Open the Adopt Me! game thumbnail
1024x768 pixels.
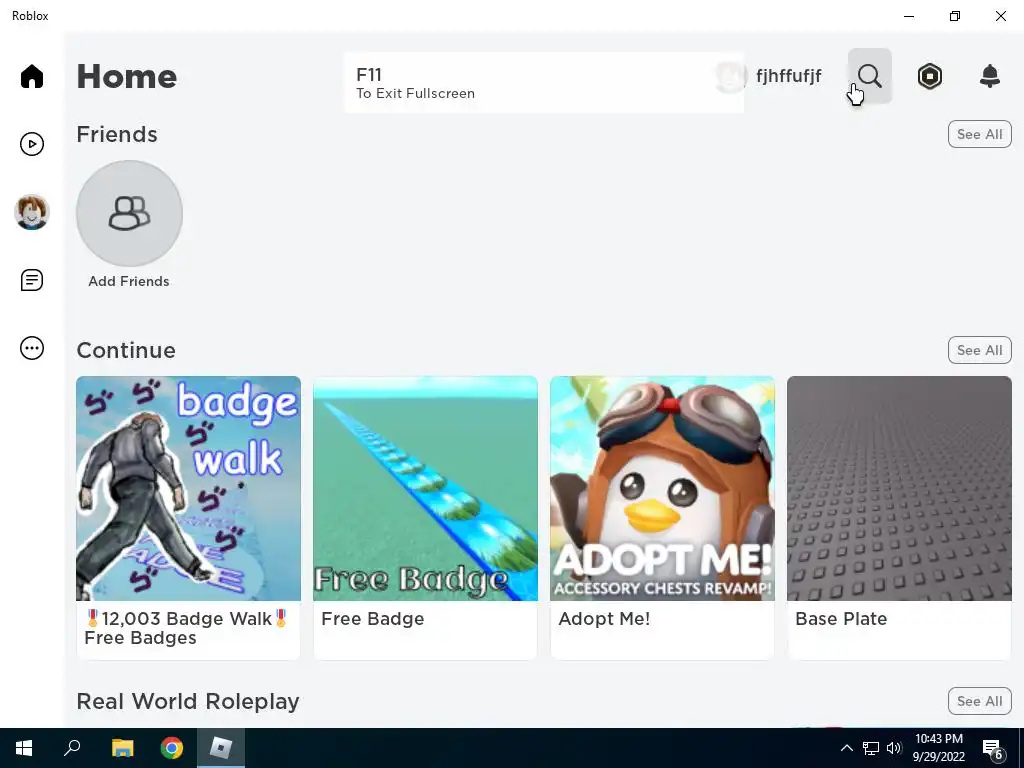(662, 488)
